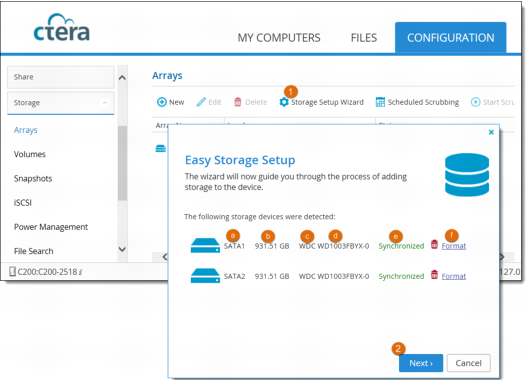Open Scheduled Scrubbing calendar icon
The height and width of the screenshot is (380, 530).
[x=380, y=102]
